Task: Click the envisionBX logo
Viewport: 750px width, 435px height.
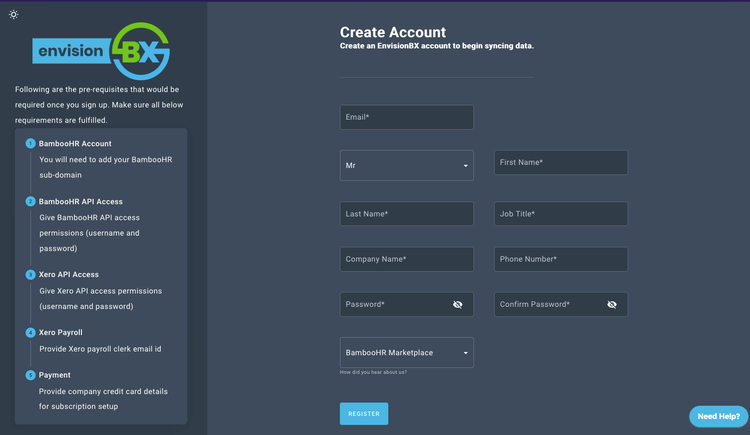Action: [101, 51]
